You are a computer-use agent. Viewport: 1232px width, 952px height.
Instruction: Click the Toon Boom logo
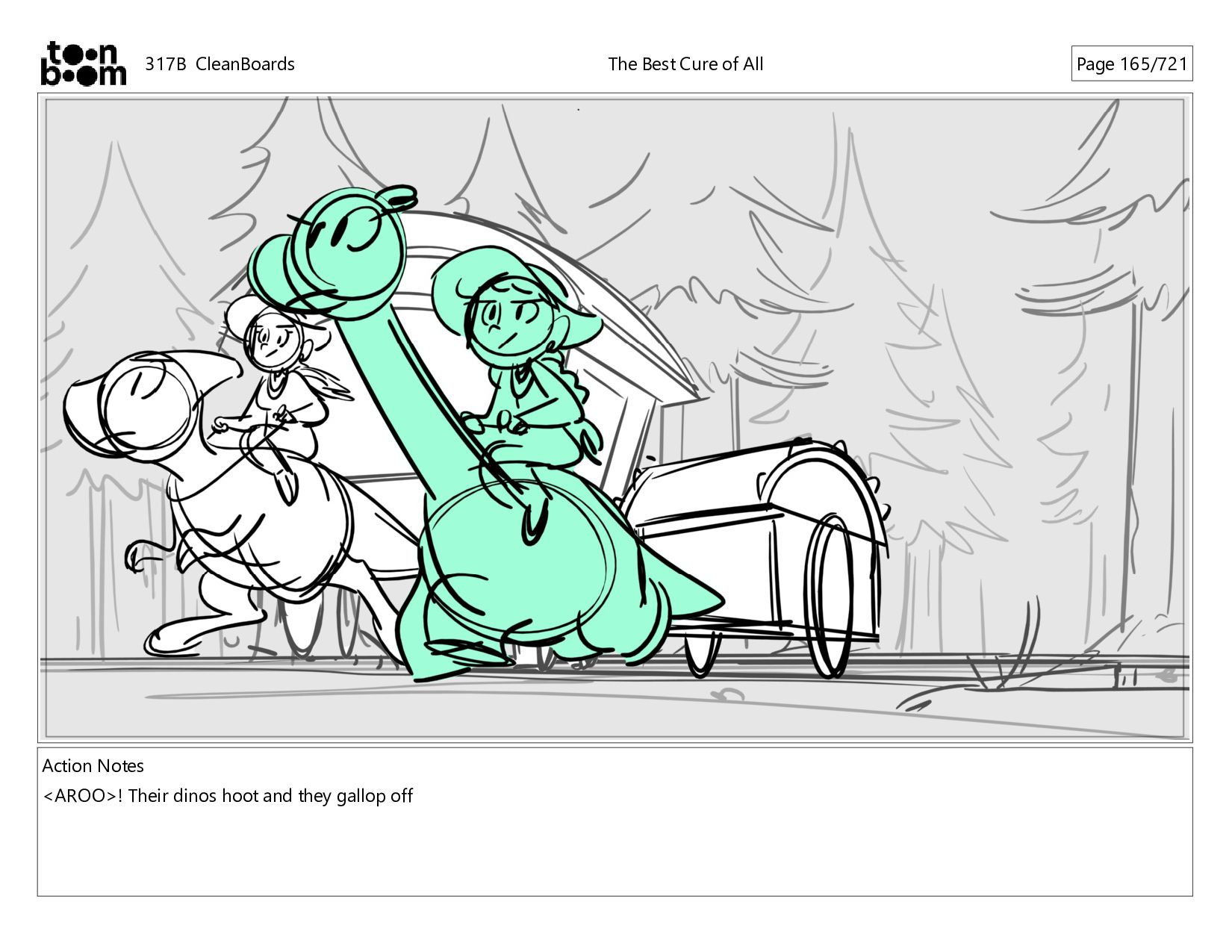83,63
